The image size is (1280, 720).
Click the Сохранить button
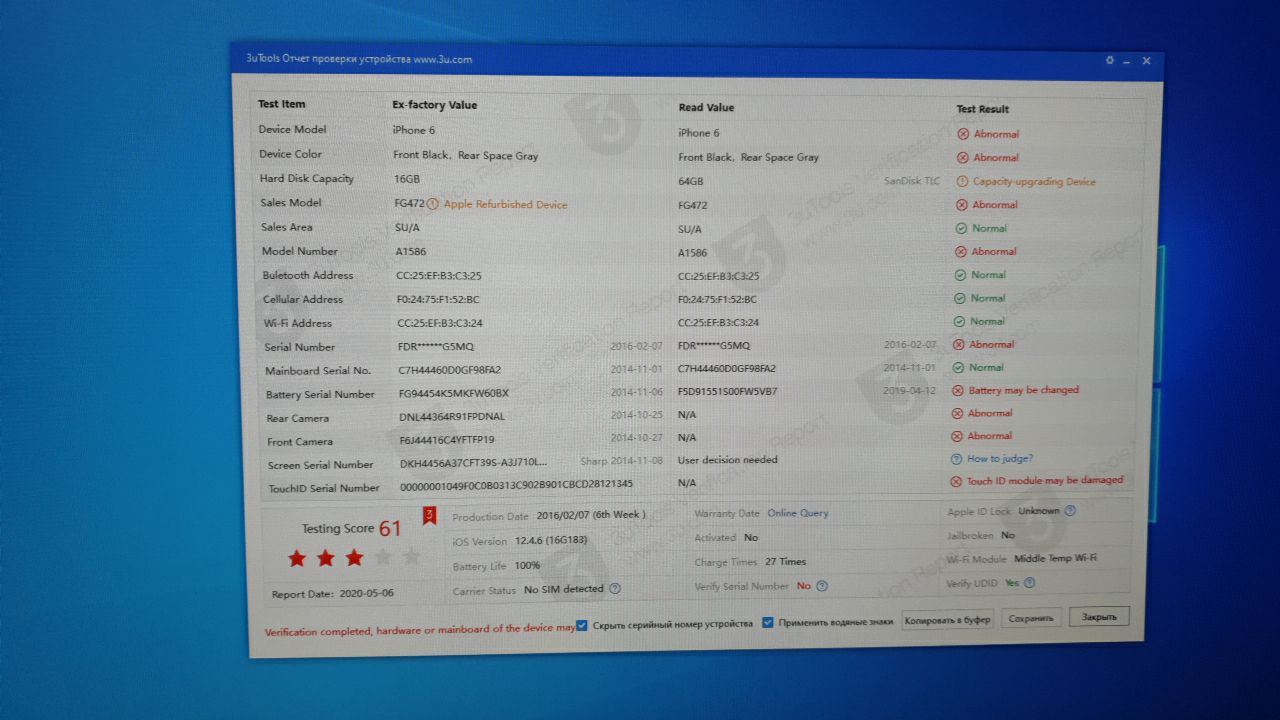pos(1031,618)
